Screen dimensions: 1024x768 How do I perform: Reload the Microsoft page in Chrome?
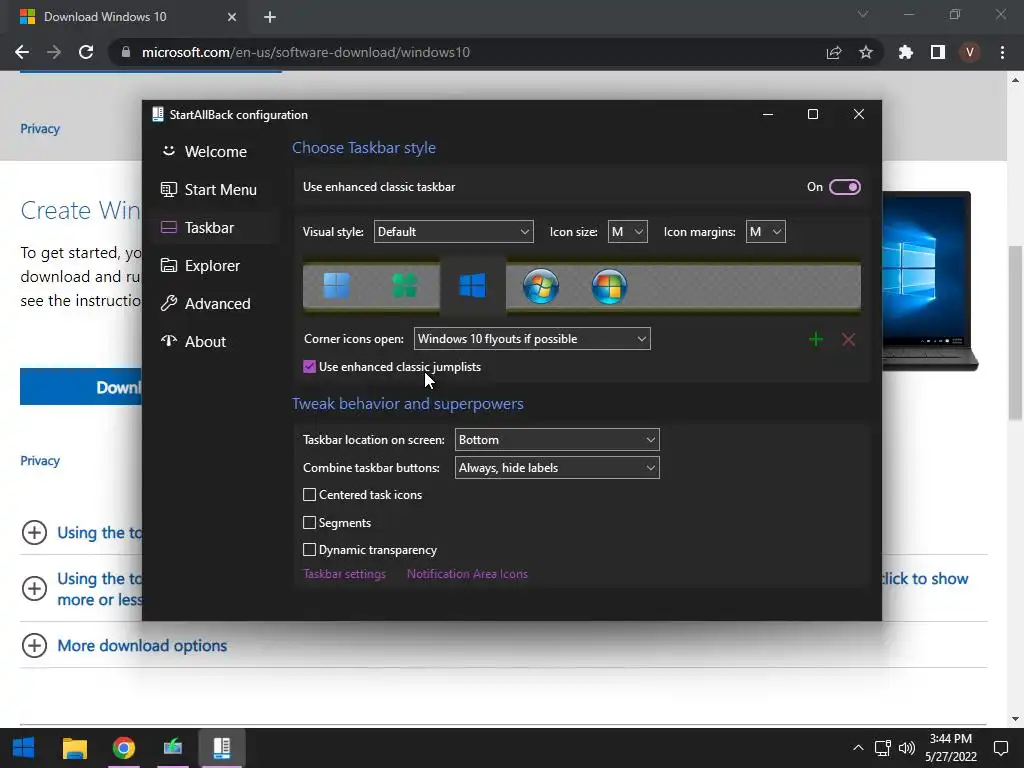[x=86, y=52]
